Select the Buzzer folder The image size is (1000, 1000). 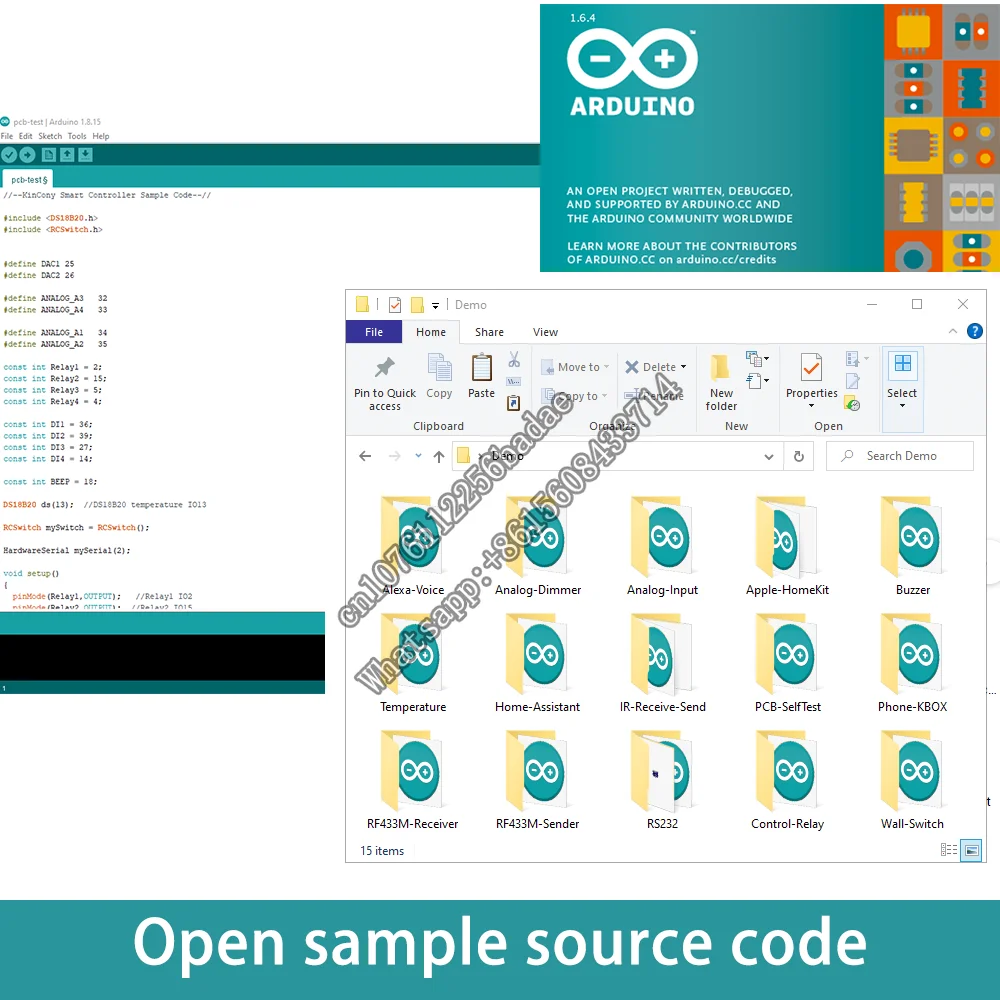(x=913, y=547)
